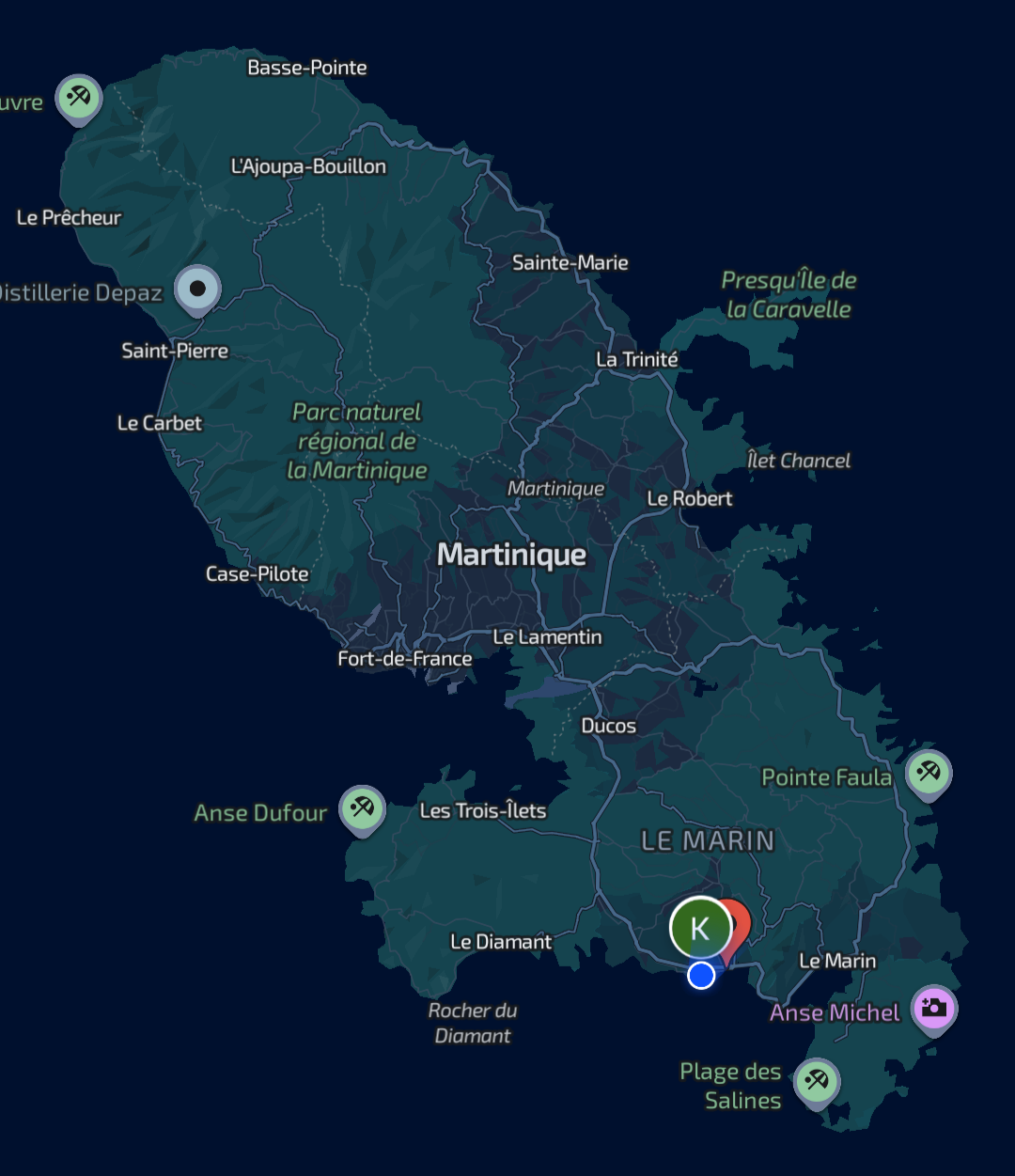Viewport: 1015px width, 1176px height.
Task: Select the Le Lamentin town label
Action: (547, 637)
